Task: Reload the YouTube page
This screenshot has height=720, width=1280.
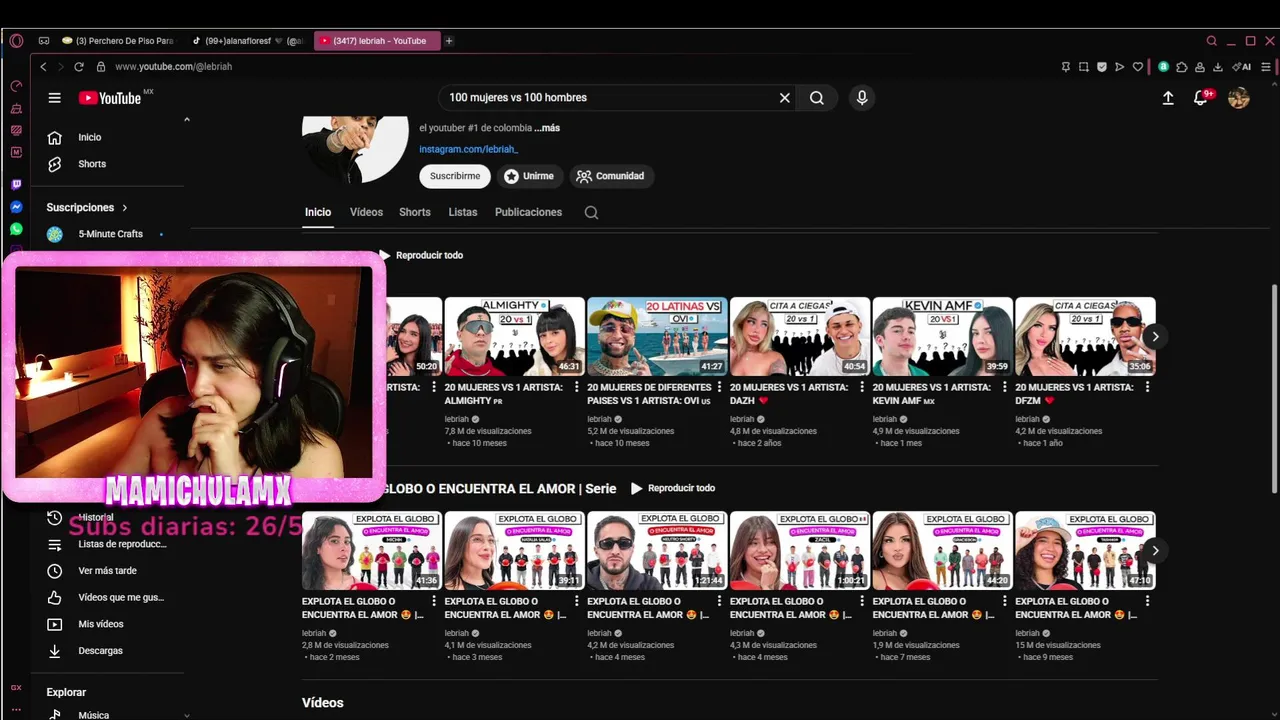Action: 79,67
